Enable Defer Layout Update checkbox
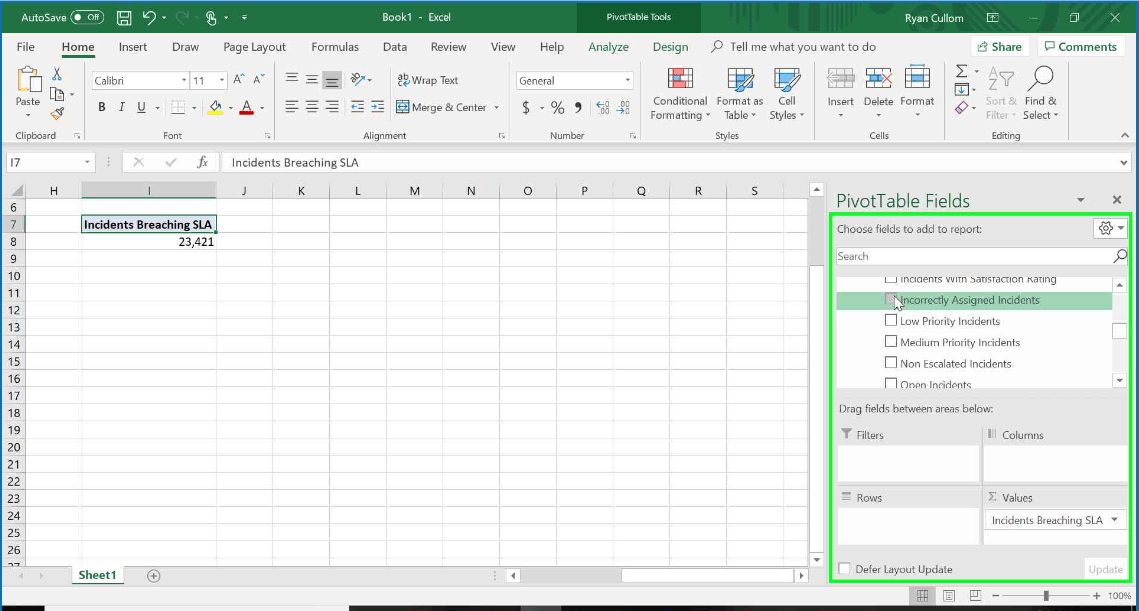 point(844,569)
